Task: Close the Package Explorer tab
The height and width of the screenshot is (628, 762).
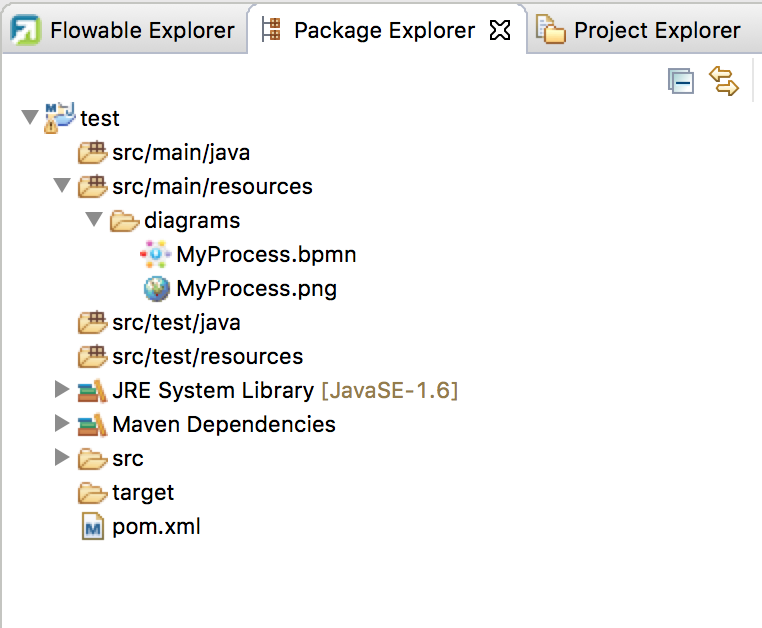Action: tap(500, 30)
